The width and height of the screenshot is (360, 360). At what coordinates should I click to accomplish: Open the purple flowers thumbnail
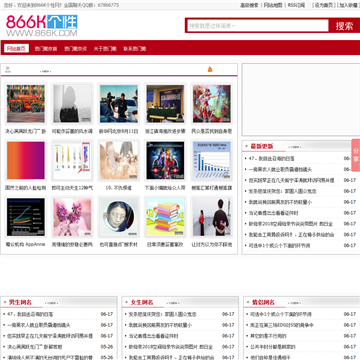click(72, 217)
